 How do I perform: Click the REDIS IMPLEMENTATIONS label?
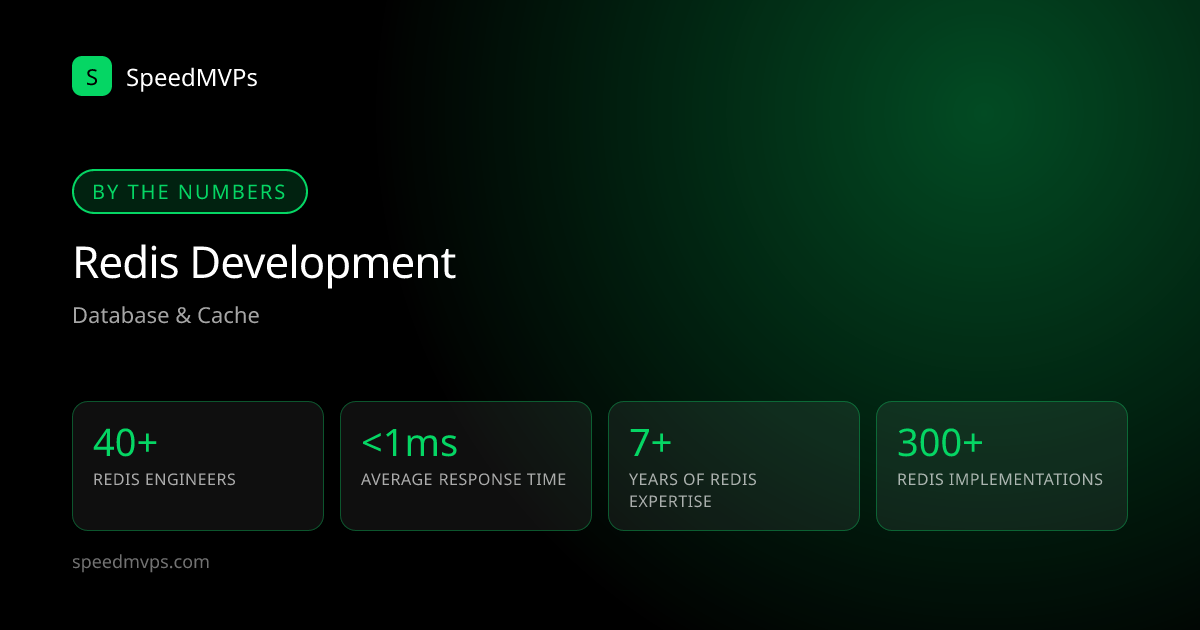click(1000, 480)
